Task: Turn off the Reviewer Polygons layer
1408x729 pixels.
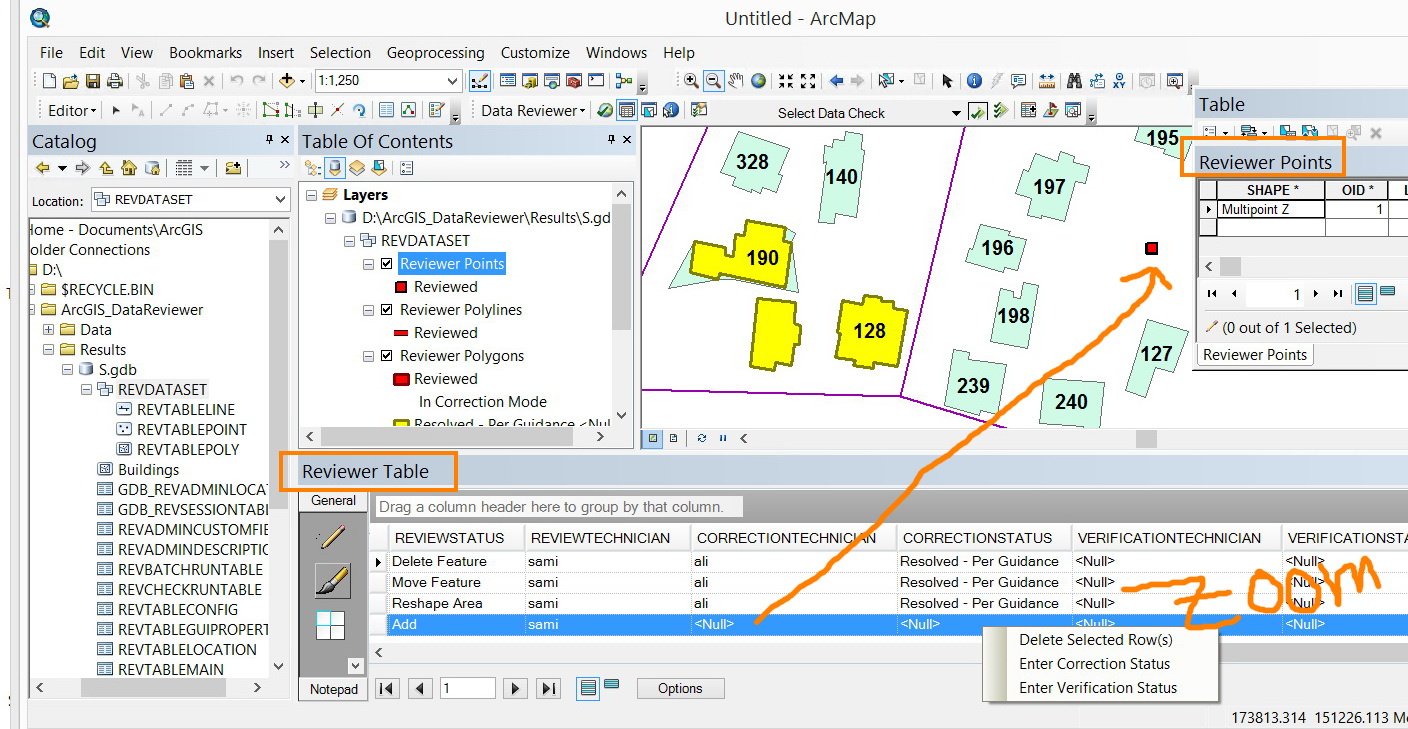Action: [387, 356]
